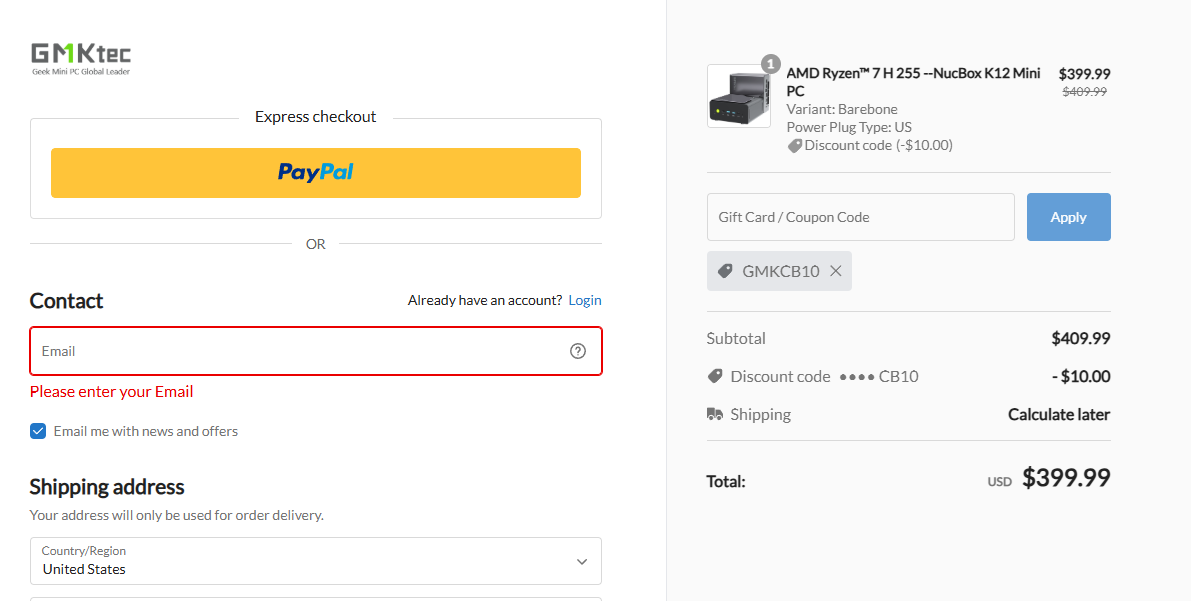Click the Discount code (-$10.00) product line
1191x601 pixels.
(x=870, y=146)
